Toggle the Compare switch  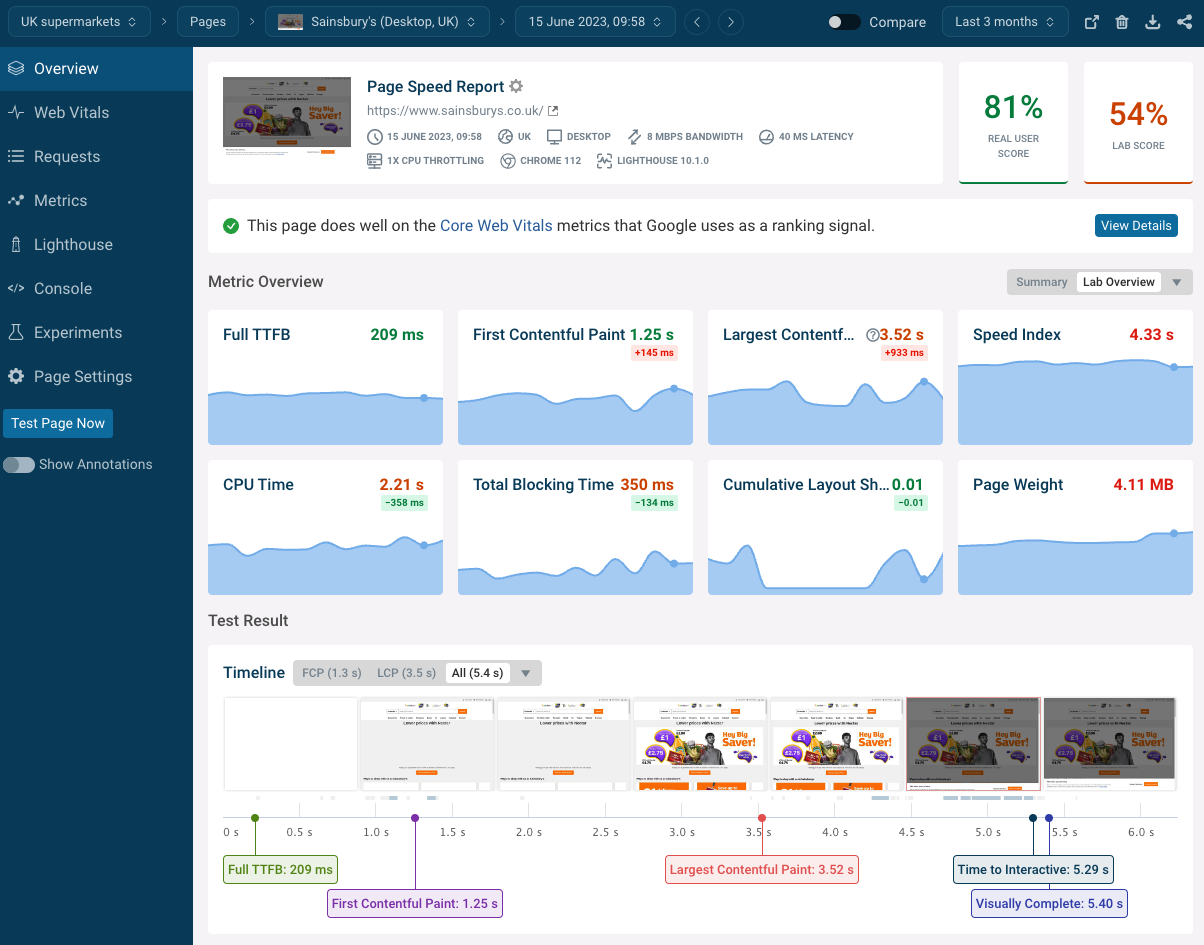click(x=844, y=22)
